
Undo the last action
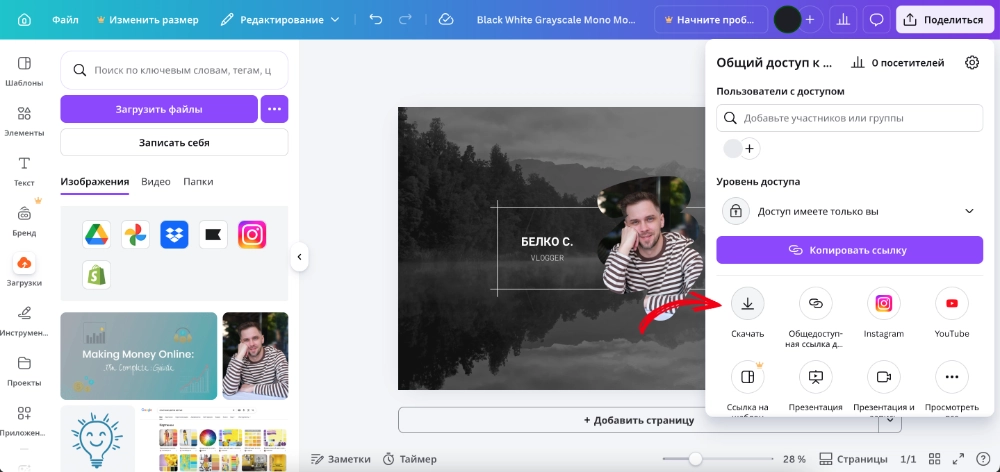(376, 20)
